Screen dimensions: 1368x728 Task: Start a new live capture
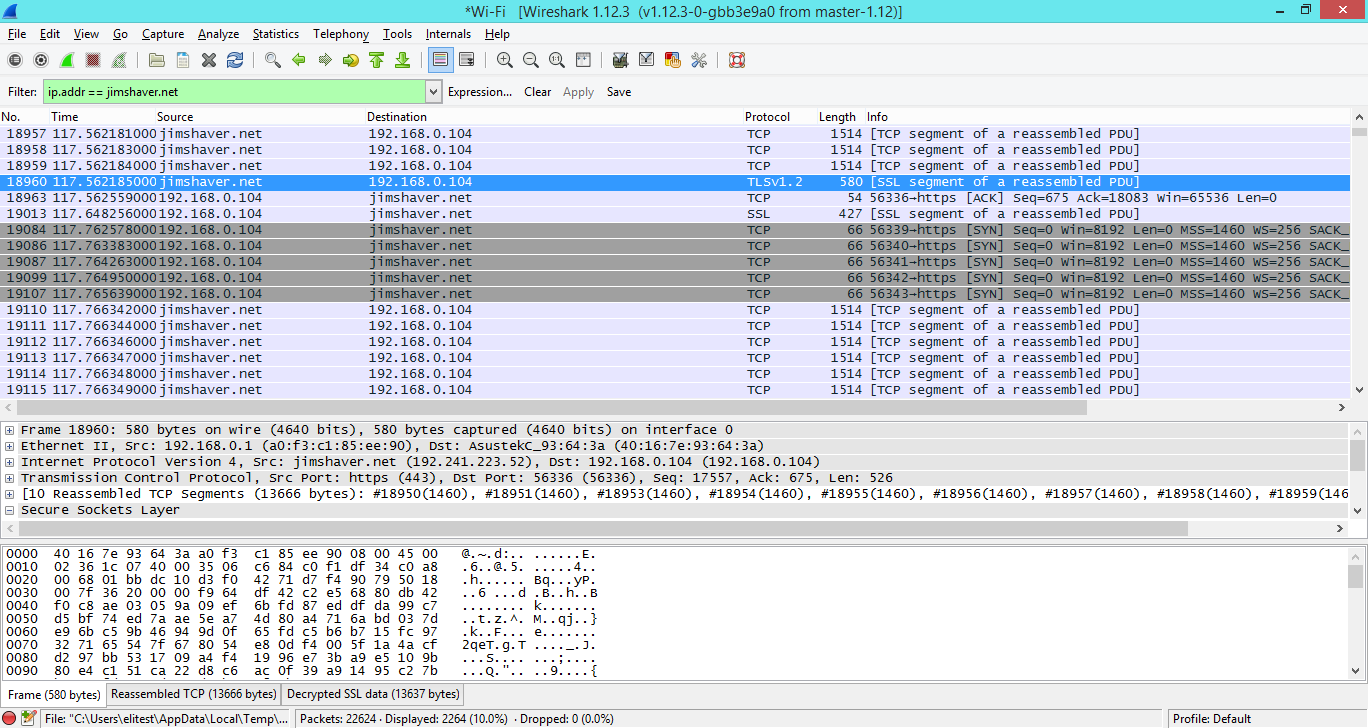[x=67, y=60]
